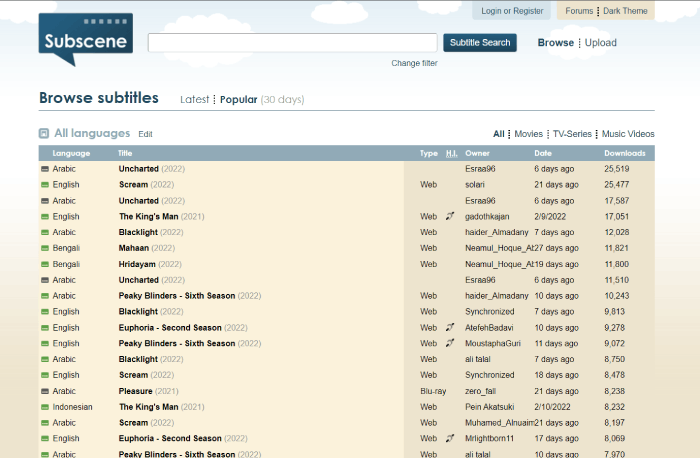Click the rating icon beside English Scream by solari
700x458 pixels.
(x=45, y=185)
